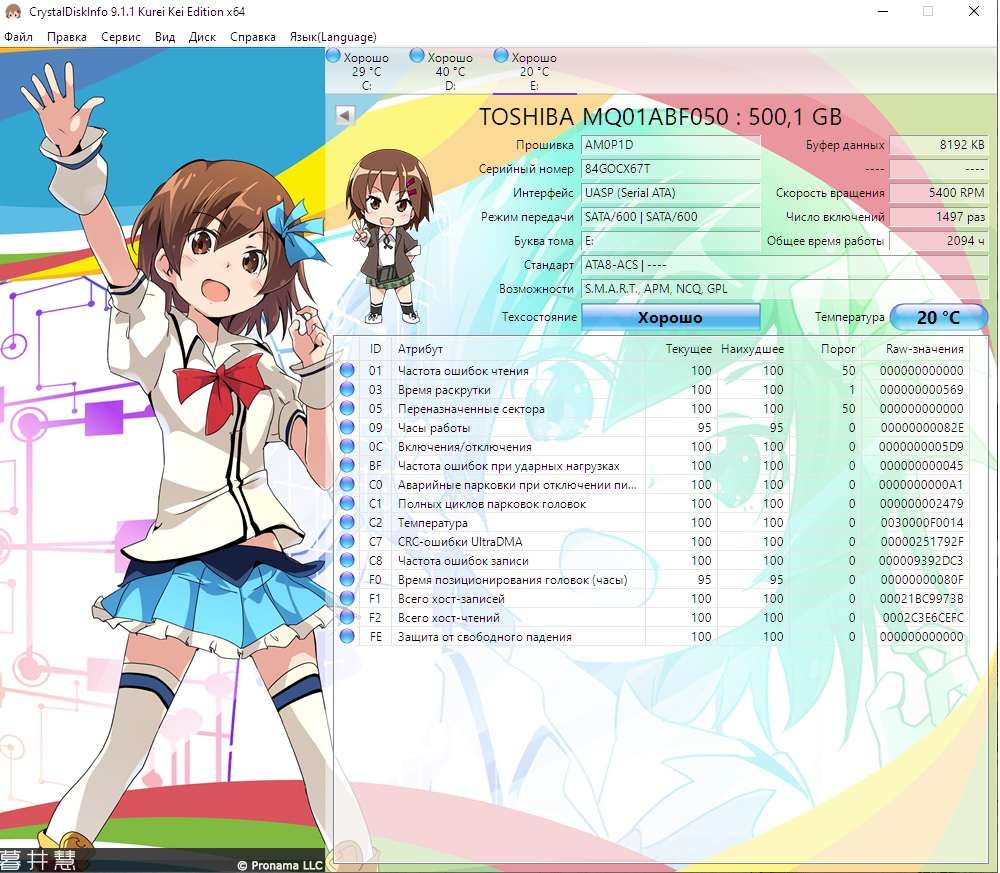Click the previous disk arrow button
Viewport: 1000px width, 873px height.
tap(345, 115)
